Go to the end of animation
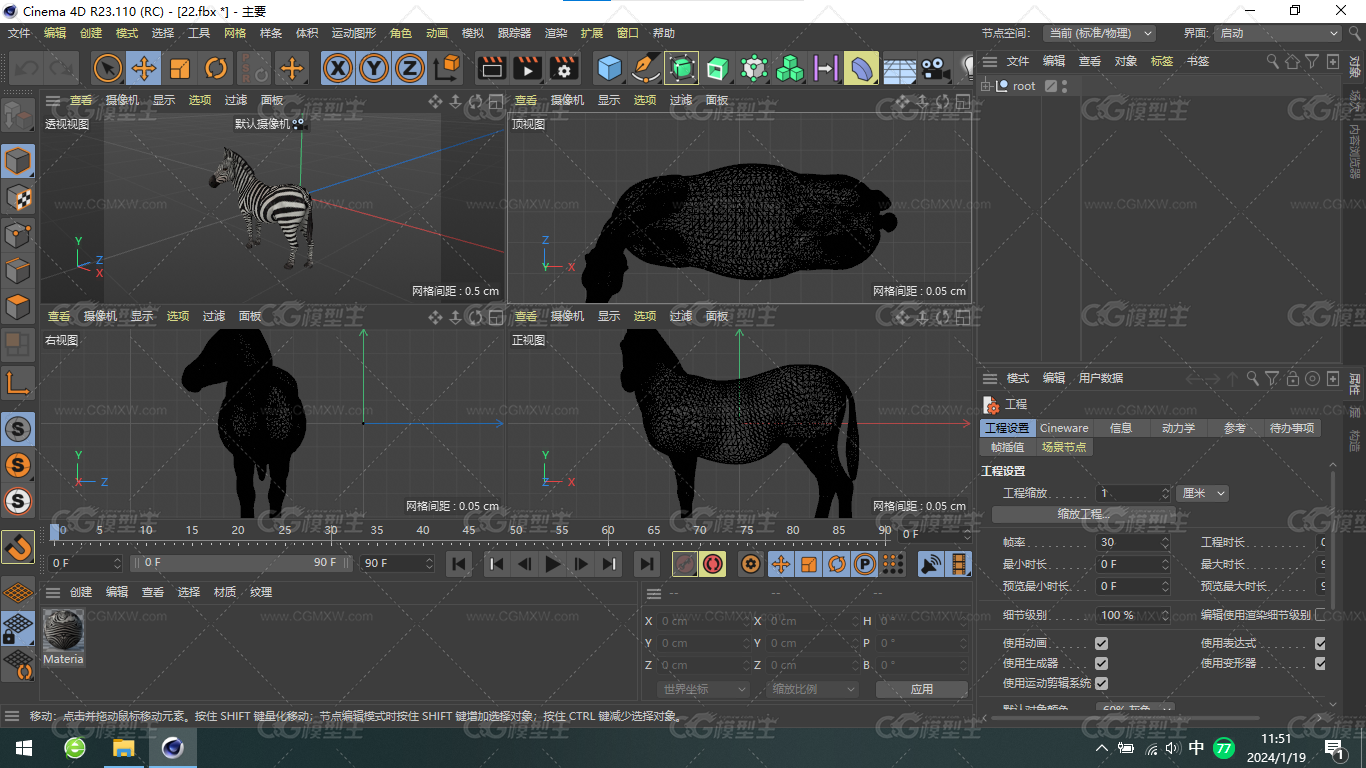The height and width of the screenshot is (768, 1366). click(x=647, y=564)
